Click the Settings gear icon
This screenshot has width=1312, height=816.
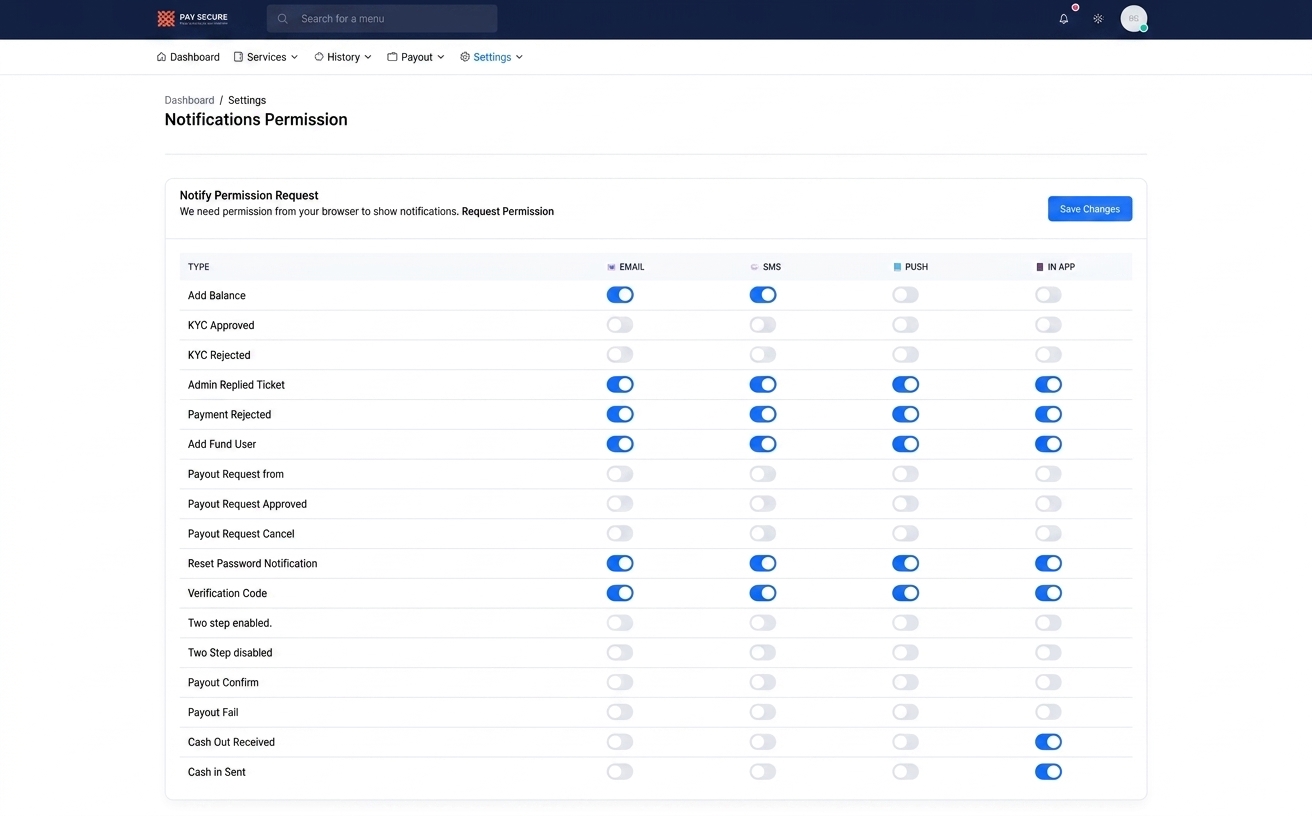465,57
